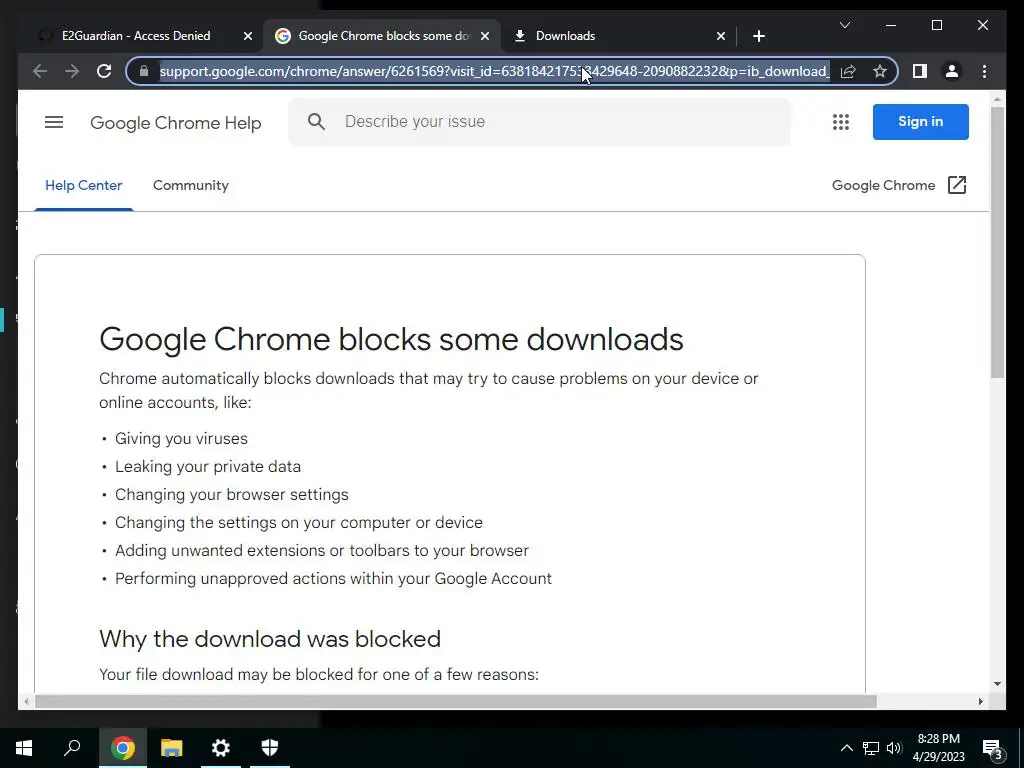View site information via lock icon
Viewport: 1024px width, 768px height.
[144, 71]
